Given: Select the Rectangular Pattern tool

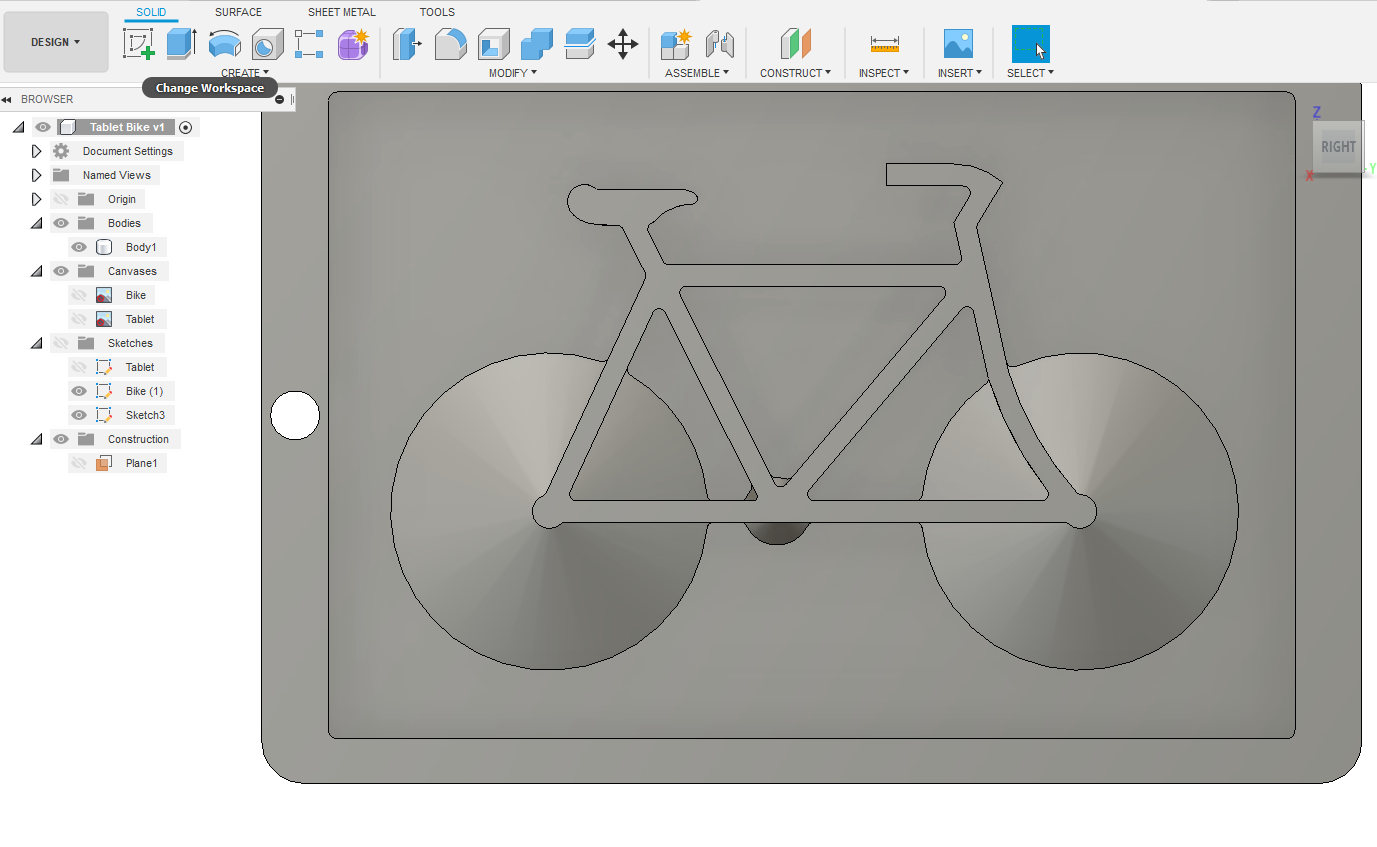Looking at the screenshot, I should coord(309,44).
